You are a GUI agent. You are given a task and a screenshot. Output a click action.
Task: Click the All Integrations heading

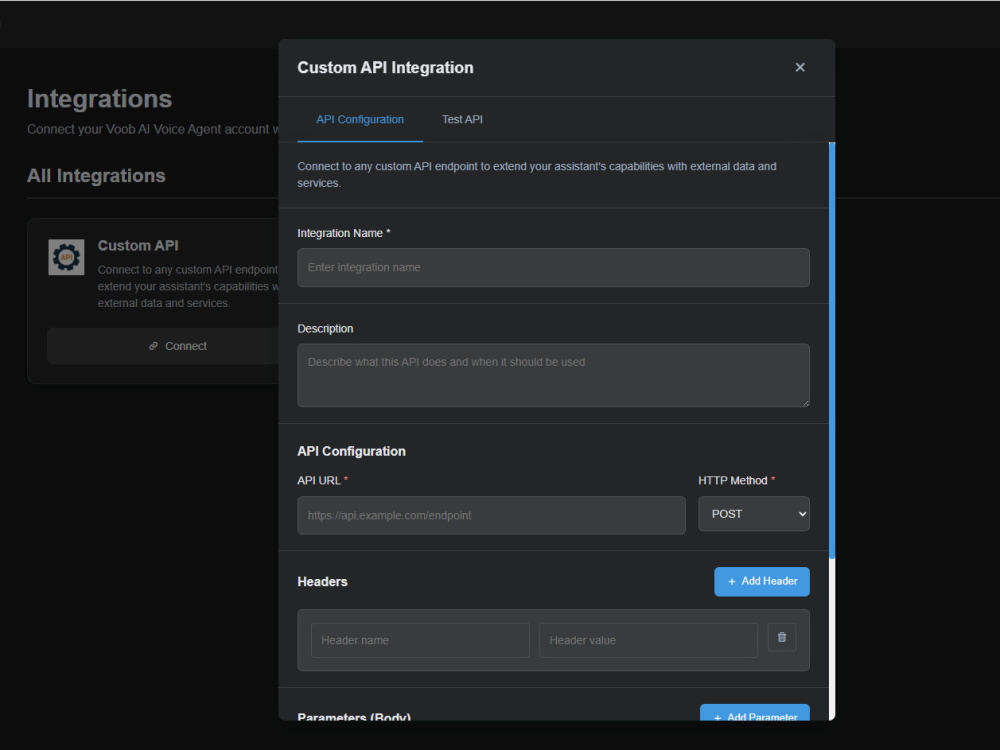pos(96,175)
